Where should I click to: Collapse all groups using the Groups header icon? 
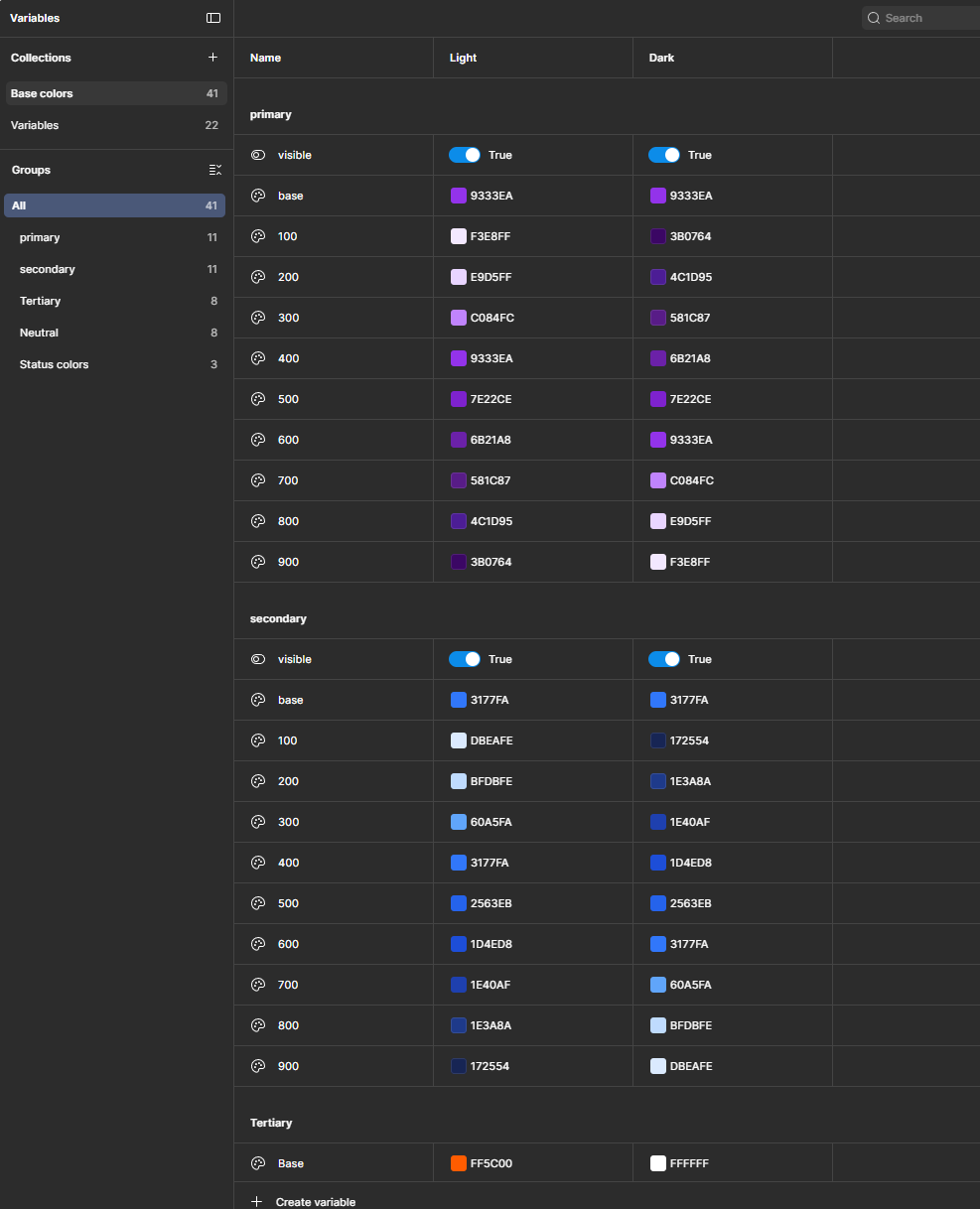tap(215, 169)
